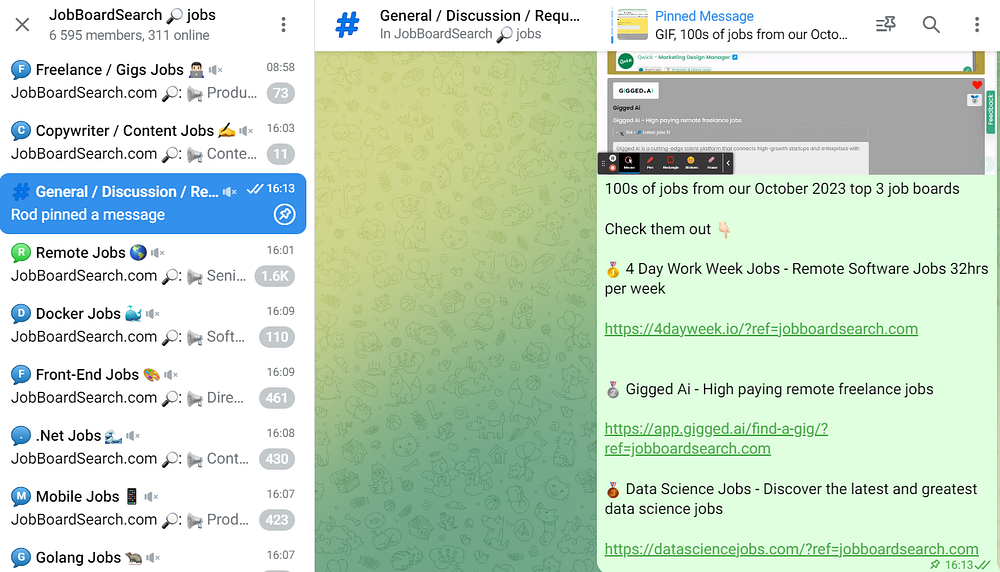
Task: Click "Data Science Jobs - Discover" message line
Action: 791,499
